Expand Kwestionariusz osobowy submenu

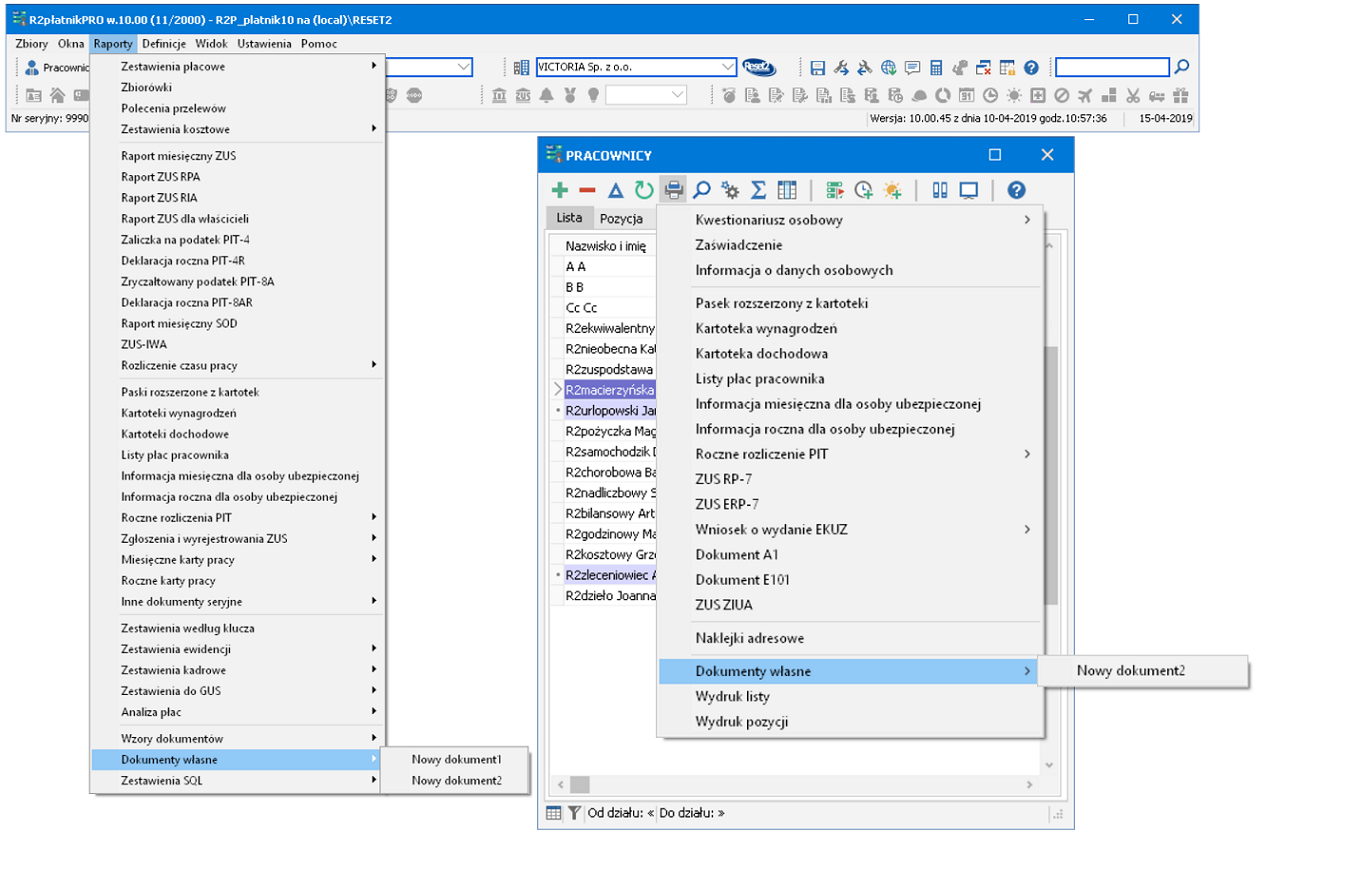point(850,220)
